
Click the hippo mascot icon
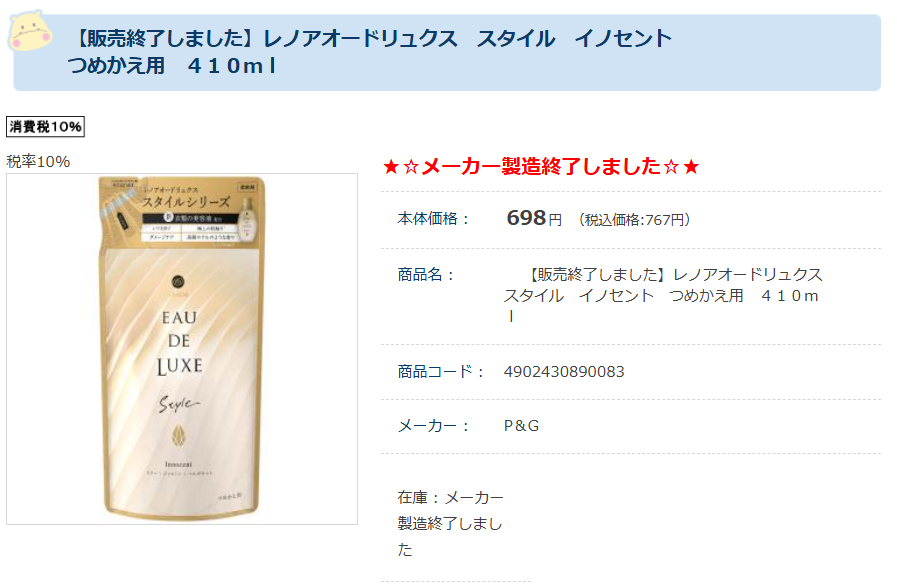pyautogui.click(x=30, y=31)
